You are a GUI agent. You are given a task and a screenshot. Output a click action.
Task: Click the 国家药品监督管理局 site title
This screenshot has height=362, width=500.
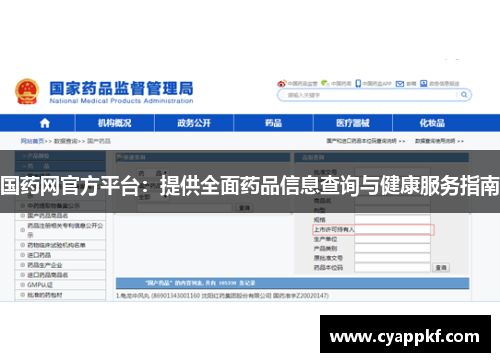(x=121, y=88)
